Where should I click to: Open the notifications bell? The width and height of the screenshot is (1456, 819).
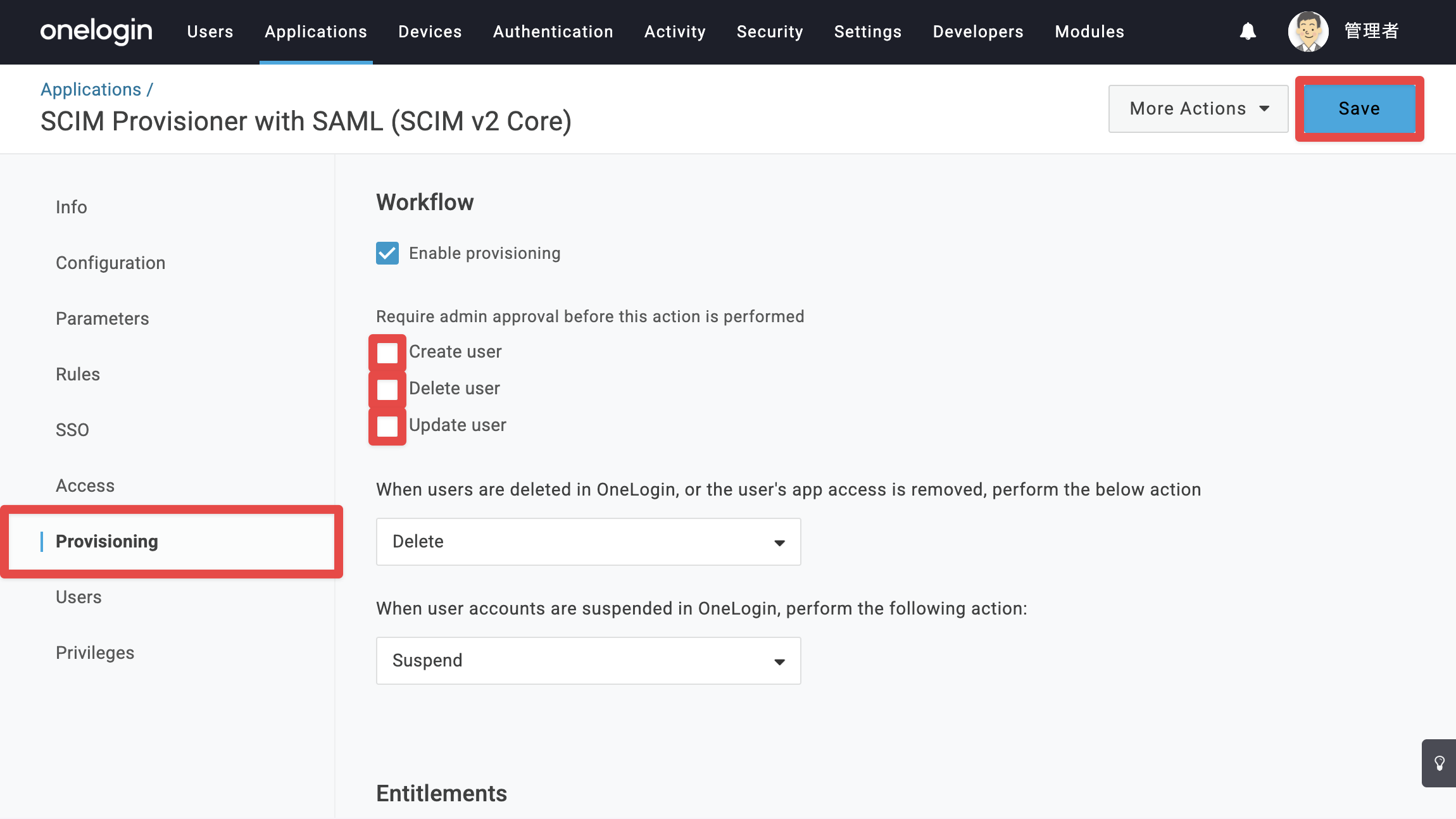point(1248,31)
